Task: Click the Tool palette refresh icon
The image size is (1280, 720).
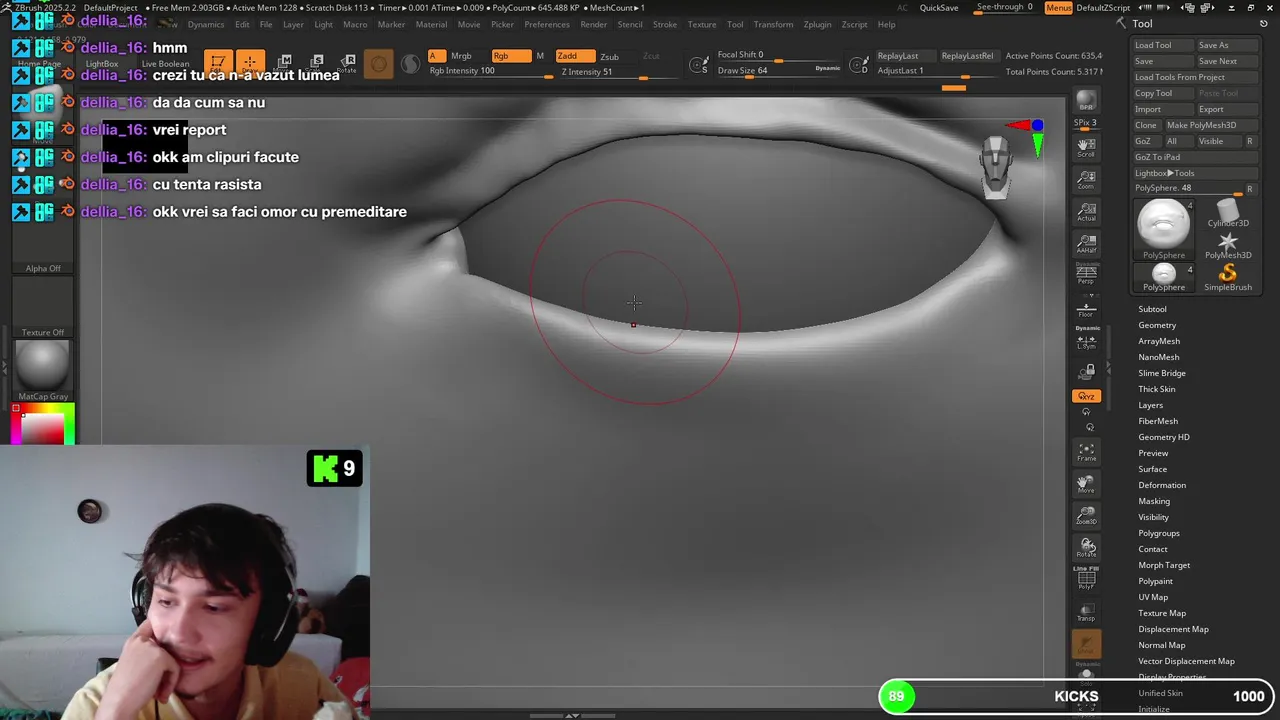Action: click(1263, 24)
